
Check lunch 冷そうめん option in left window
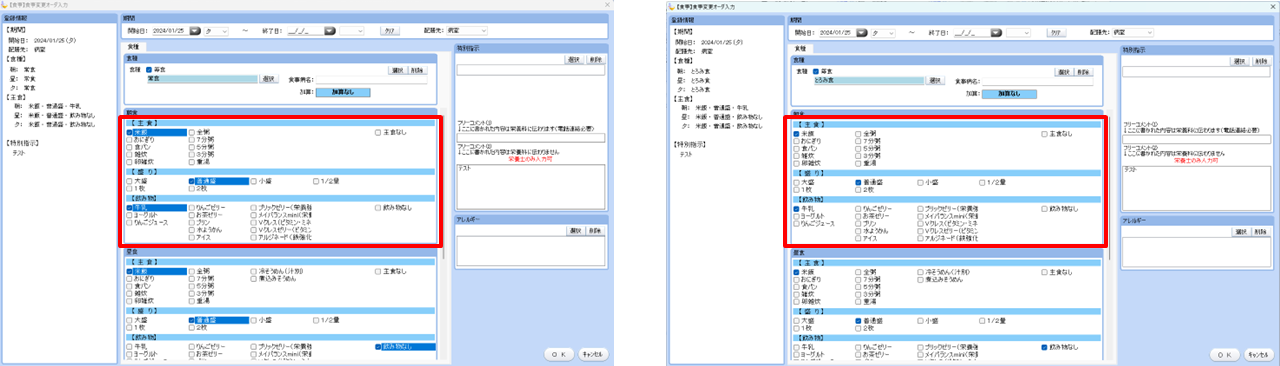click(x=254, y=271)
